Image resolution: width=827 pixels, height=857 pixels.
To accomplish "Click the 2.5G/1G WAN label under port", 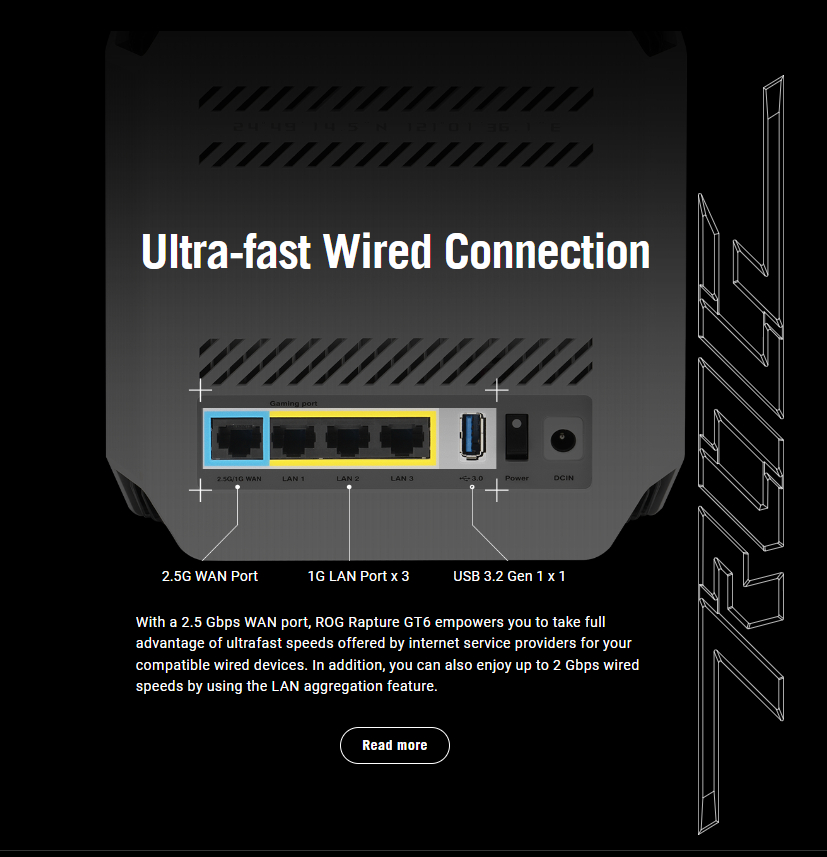I will 239,479.
